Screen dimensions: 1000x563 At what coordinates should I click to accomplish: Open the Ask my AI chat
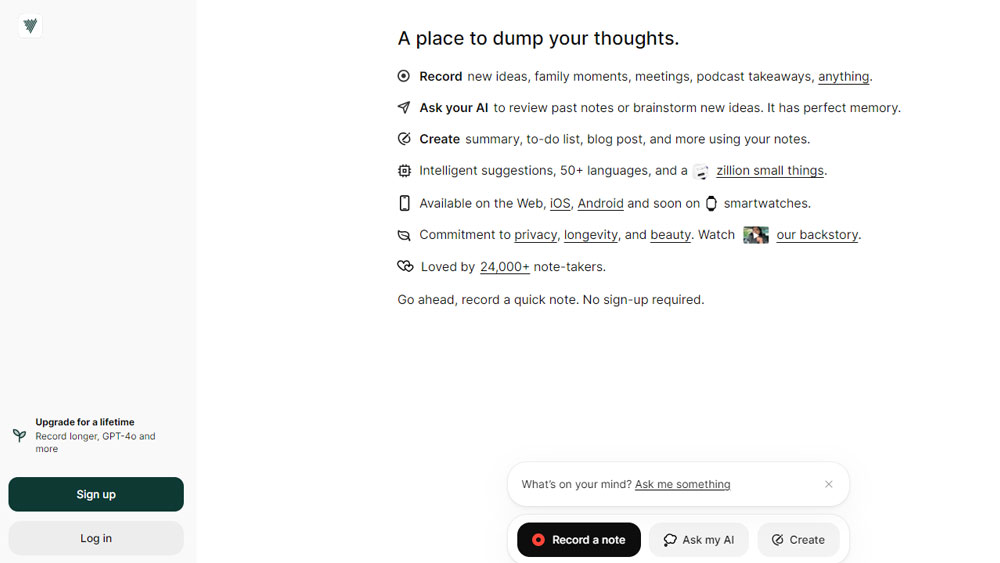pos(699,540)
